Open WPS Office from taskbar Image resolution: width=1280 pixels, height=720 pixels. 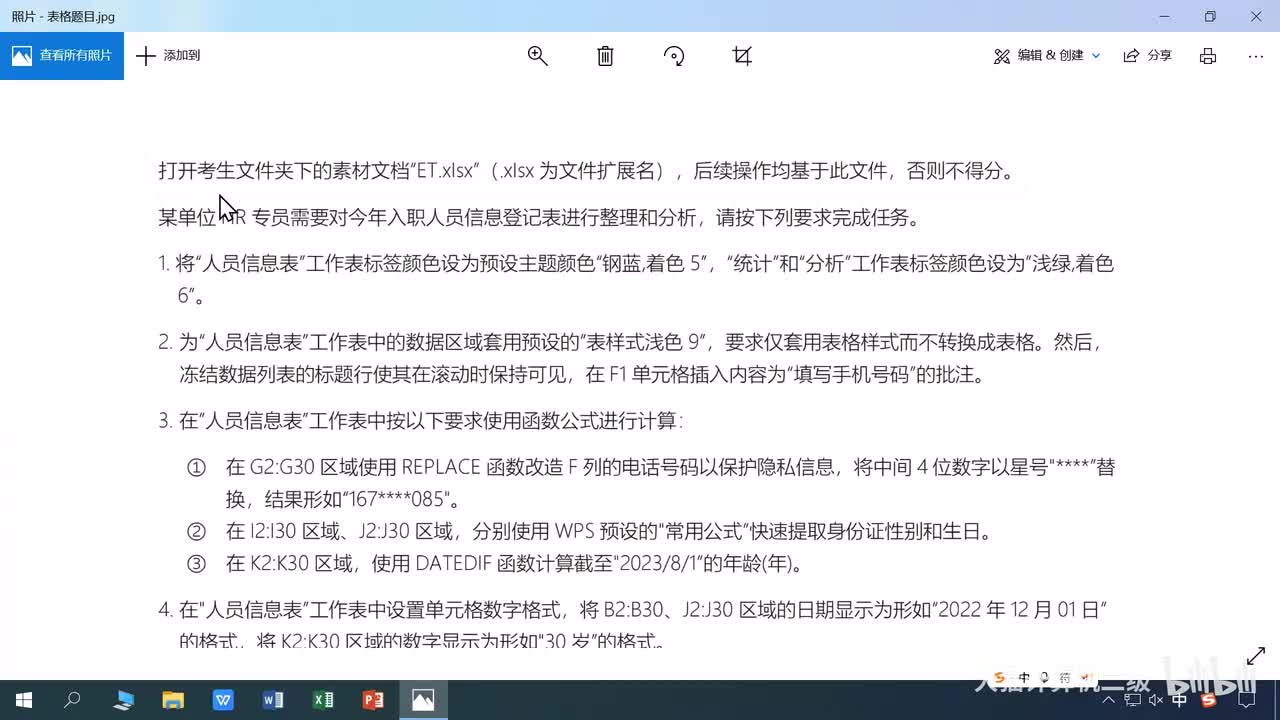(223, 700)
